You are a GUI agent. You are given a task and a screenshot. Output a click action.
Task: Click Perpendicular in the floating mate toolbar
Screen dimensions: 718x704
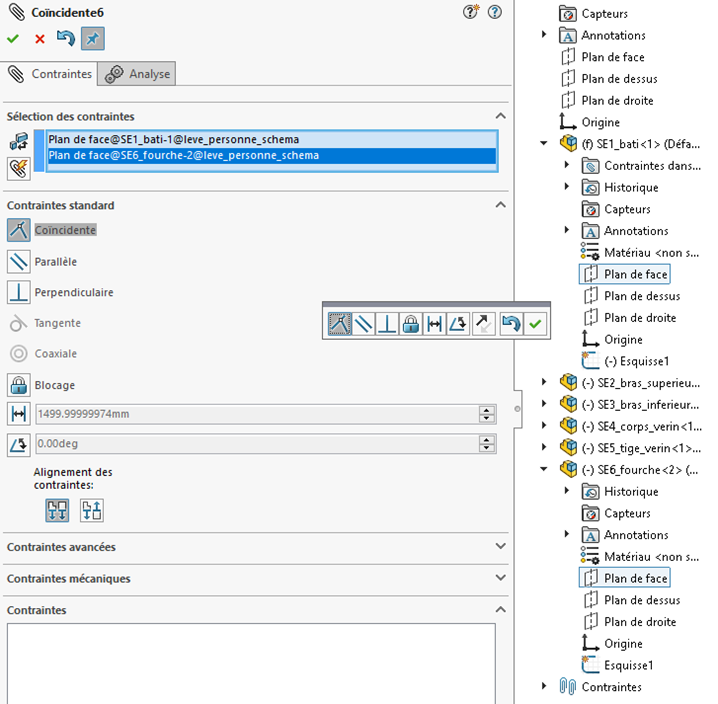point(387,324)
